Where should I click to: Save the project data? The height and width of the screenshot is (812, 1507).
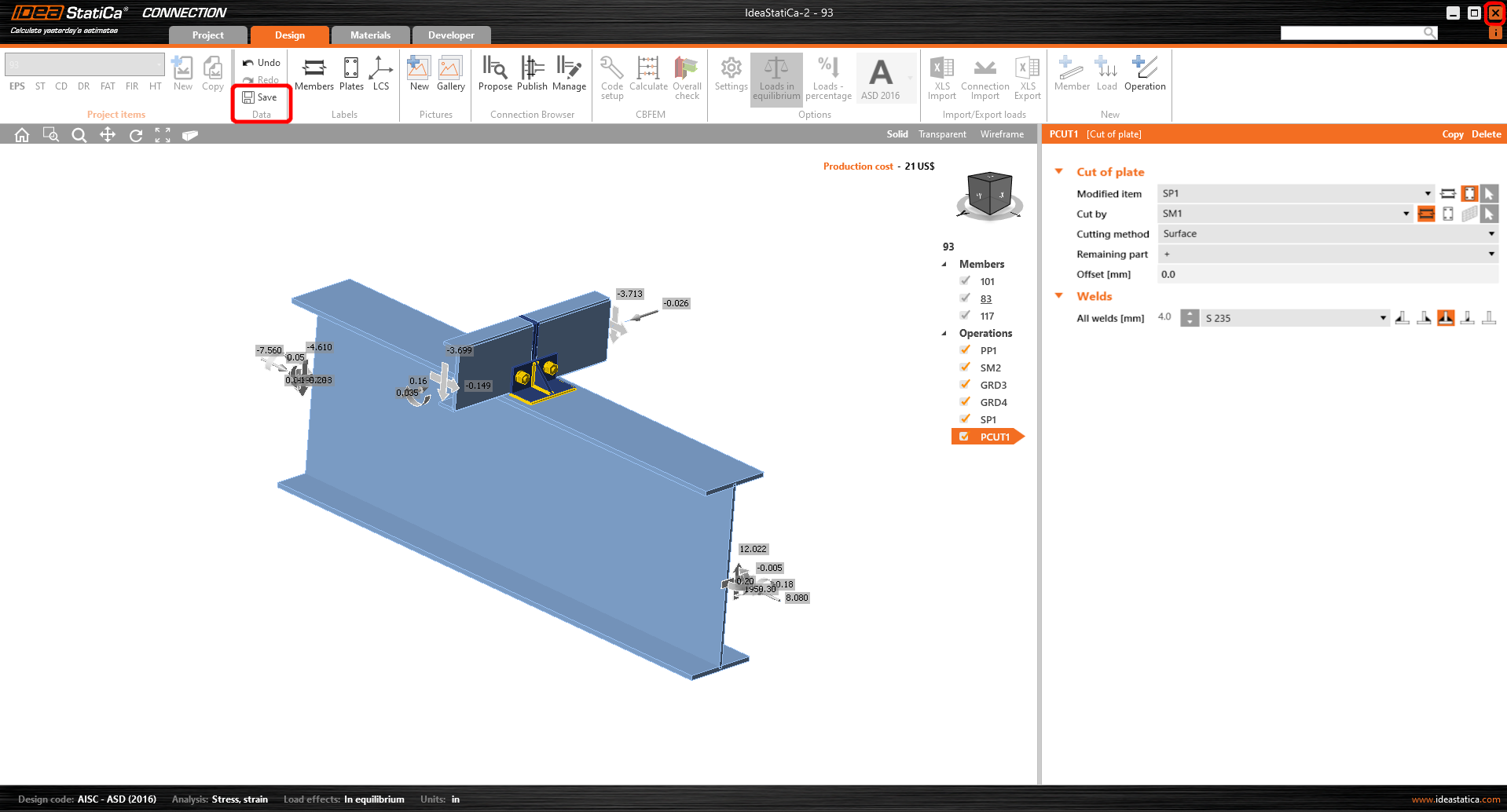261,97
